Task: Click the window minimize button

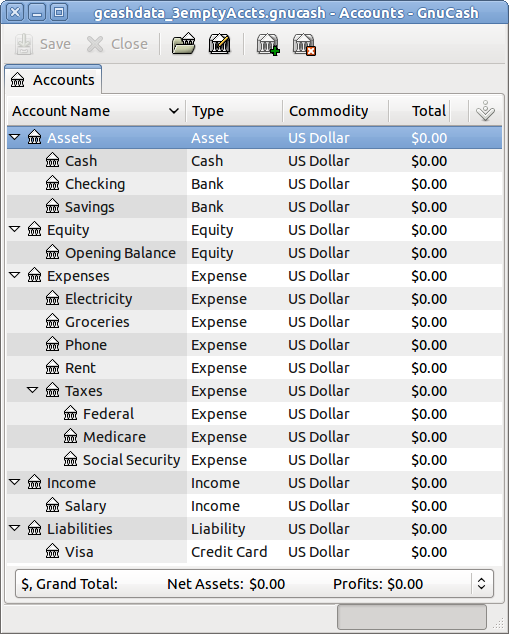Action: tap(37, 13)
